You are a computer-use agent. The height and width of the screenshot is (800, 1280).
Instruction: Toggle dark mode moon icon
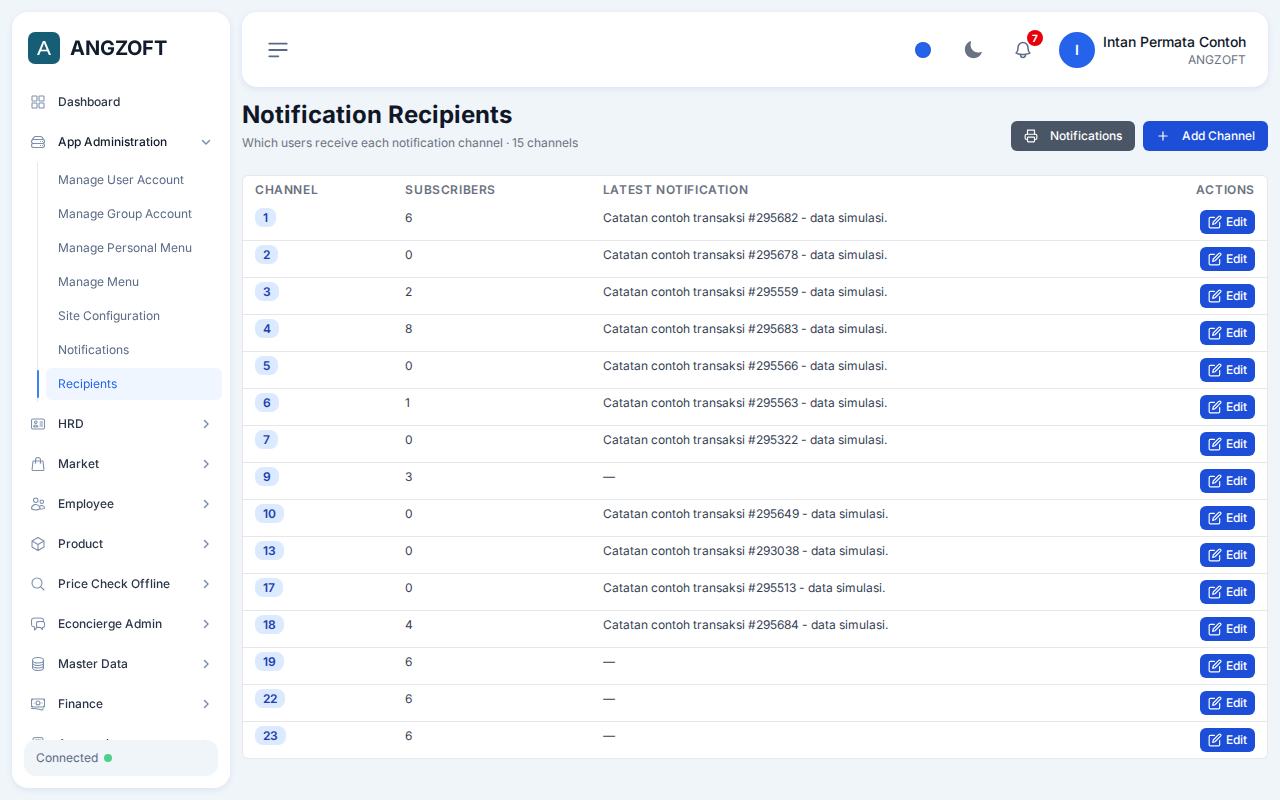point(973,50)
